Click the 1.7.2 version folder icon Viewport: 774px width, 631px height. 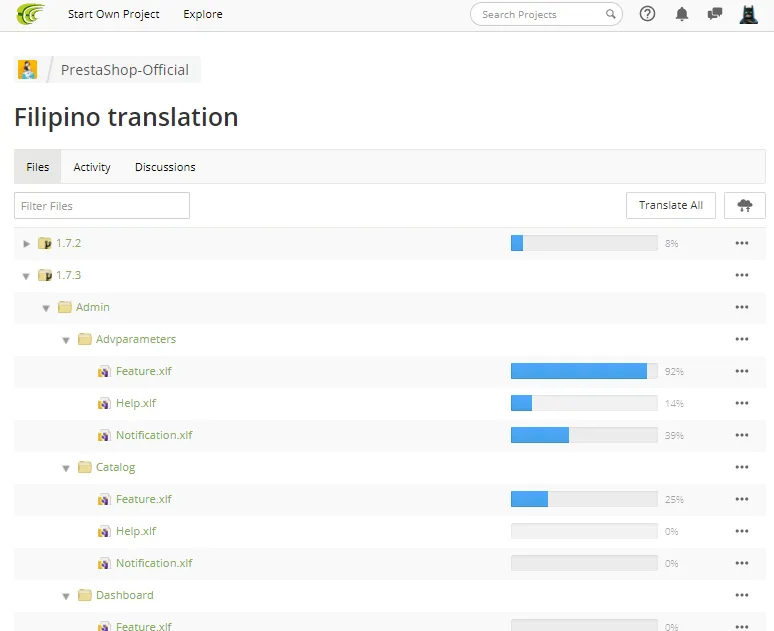click(44, 243)
